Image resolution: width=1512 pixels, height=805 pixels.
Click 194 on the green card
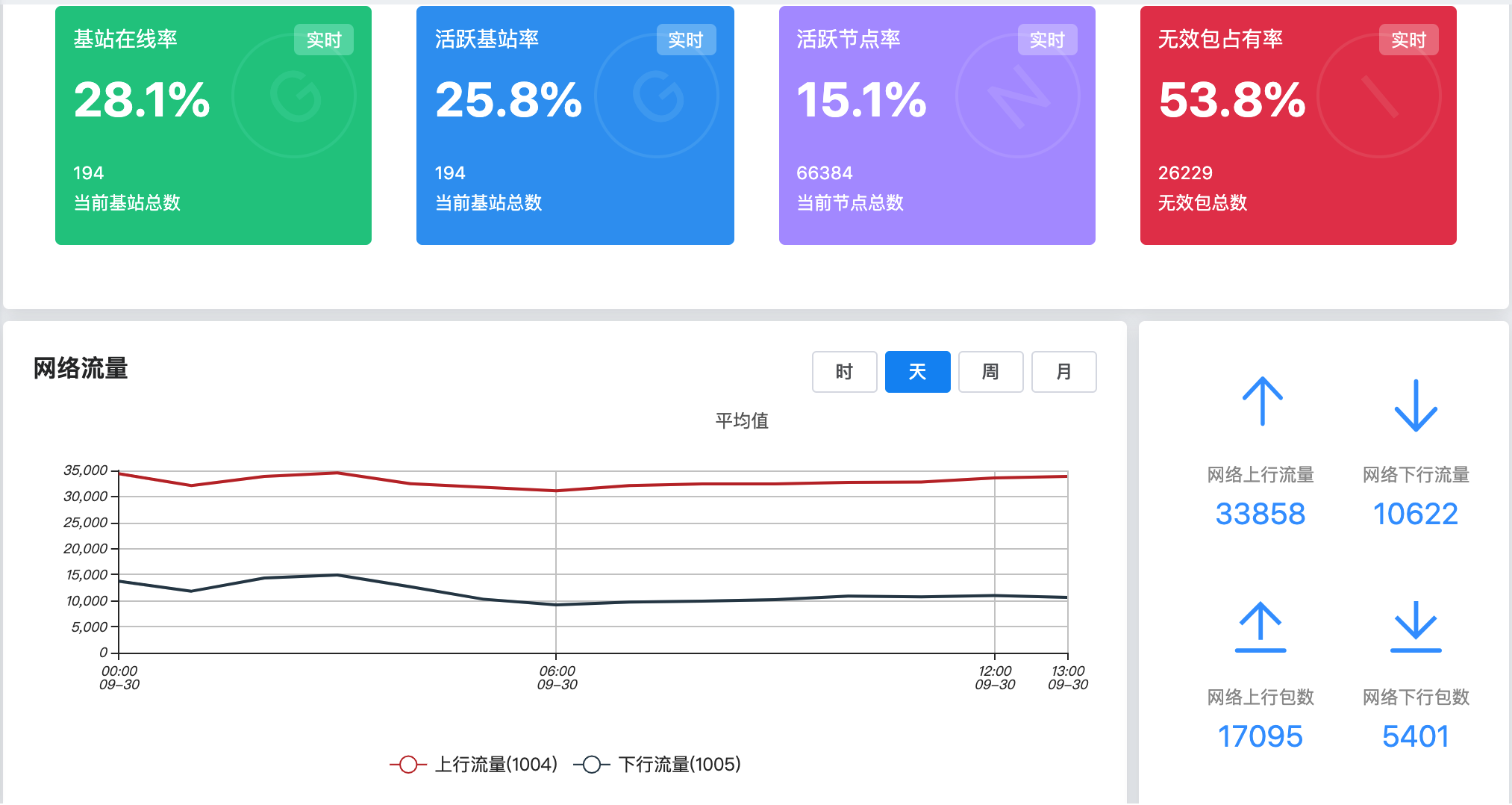click(88, 173)
